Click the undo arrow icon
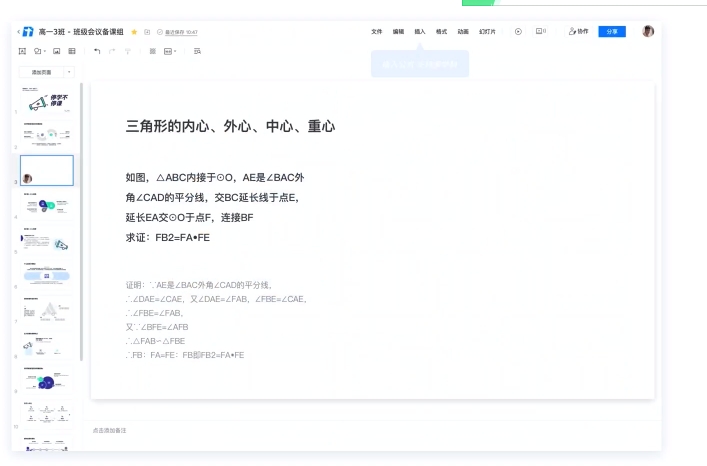707x466 pixels. (x=97, y=51)
